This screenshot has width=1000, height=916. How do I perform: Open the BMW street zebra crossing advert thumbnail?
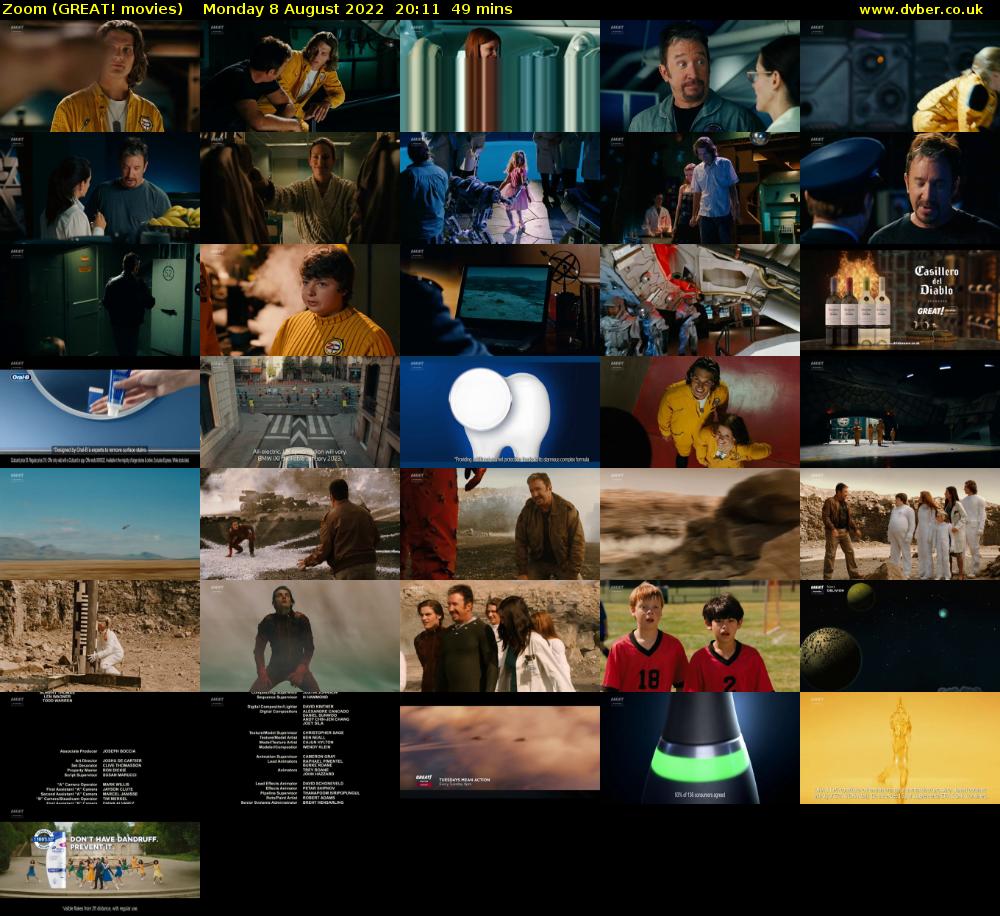(300, 412)
